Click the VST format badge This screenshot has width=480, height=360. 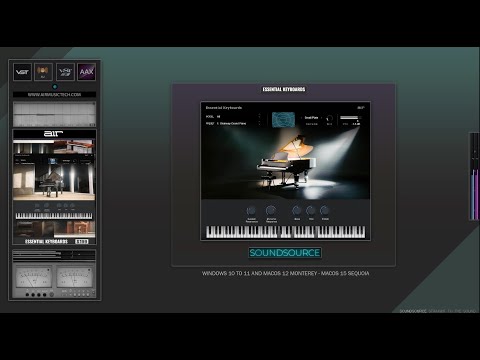pyautogui.click(x=22, y=72)
